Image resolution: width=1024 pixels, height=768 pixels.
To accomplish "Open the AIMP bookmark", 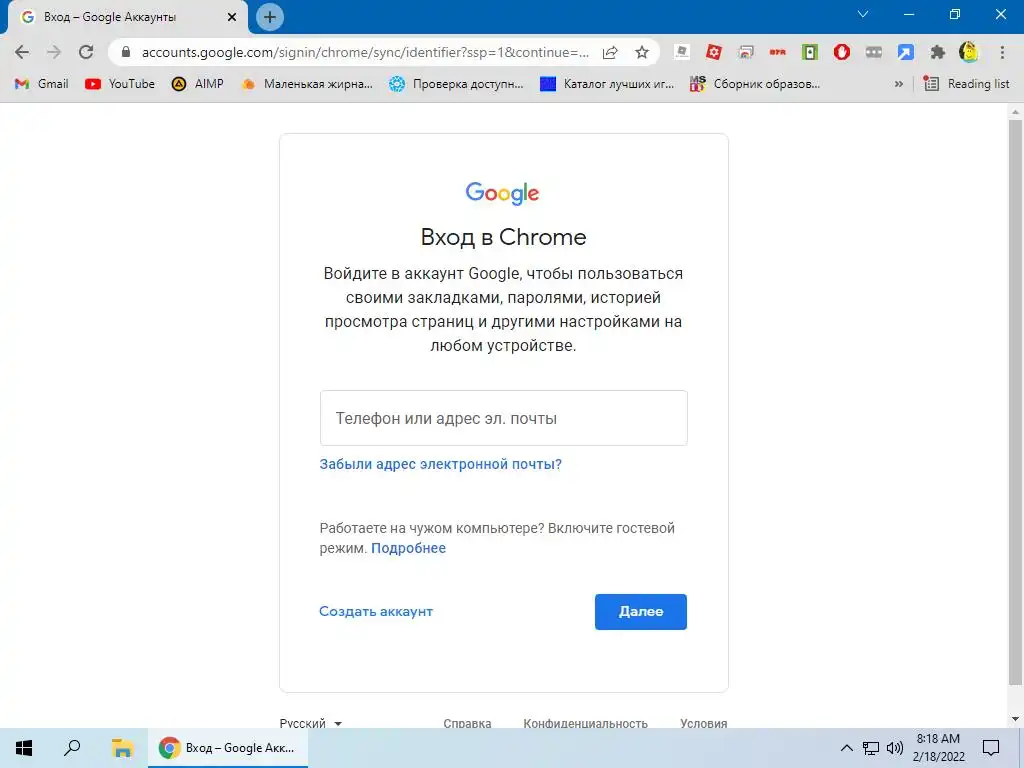I will click(197, 84).
